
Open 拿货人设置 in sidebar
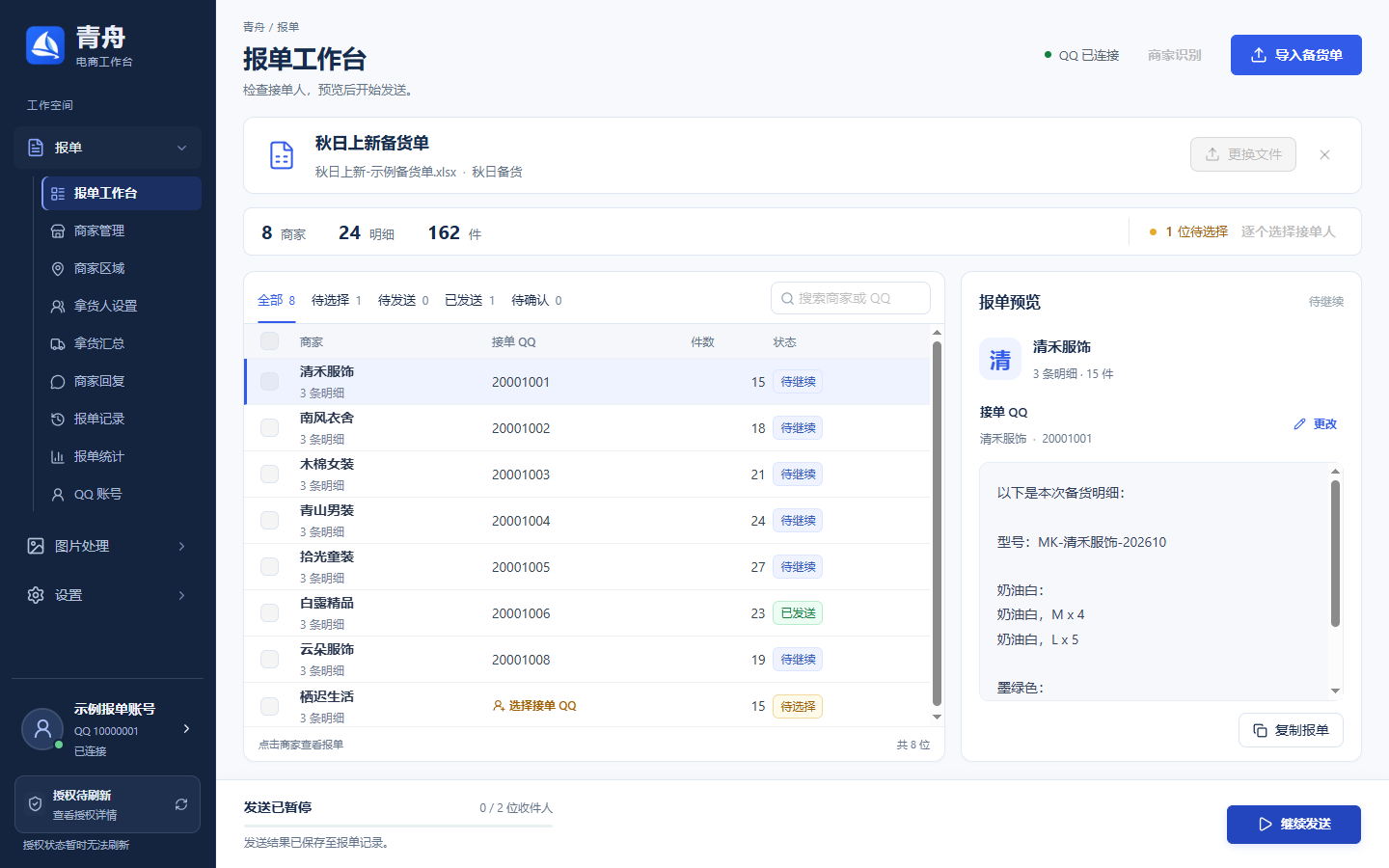[x=122, y=306]
